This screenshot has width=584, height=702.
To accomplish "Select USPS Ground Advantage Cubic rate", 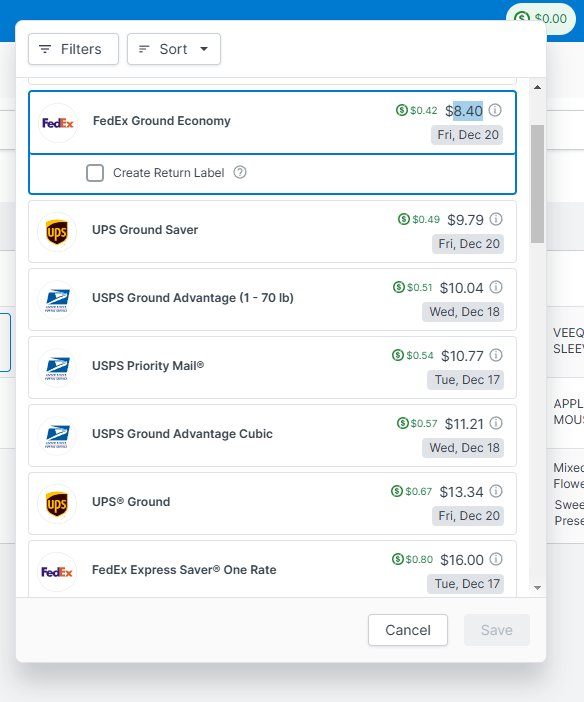I will 272,436.
